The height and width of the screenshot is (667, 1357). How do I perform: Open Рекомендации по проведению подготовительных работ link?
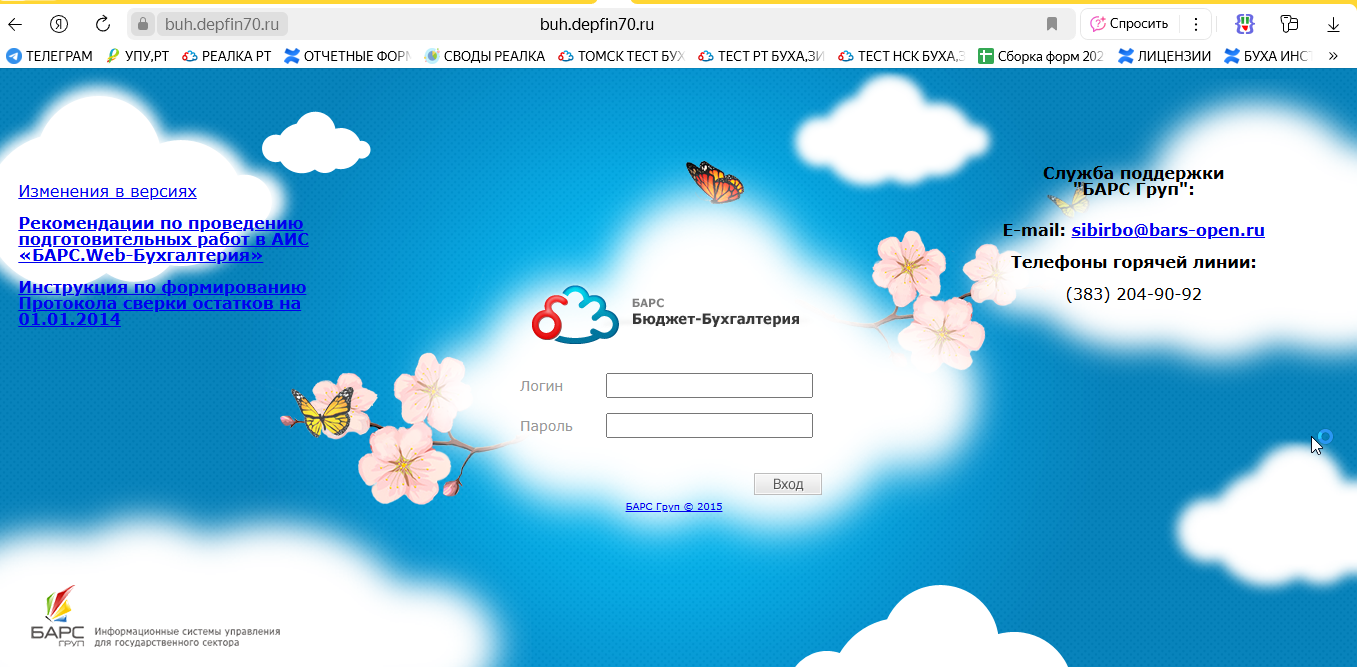164,240
